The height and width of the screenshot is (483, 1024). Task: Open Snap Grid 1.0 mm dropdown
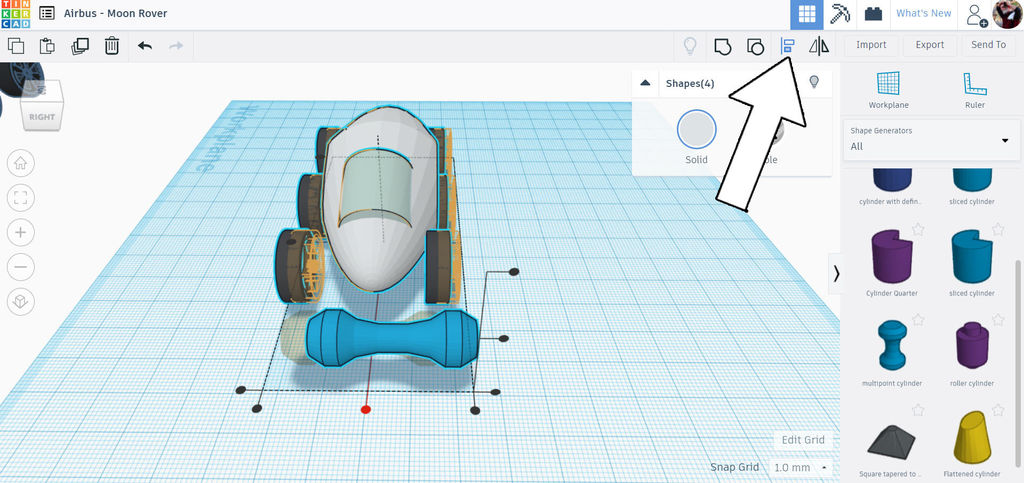point(799,467)
